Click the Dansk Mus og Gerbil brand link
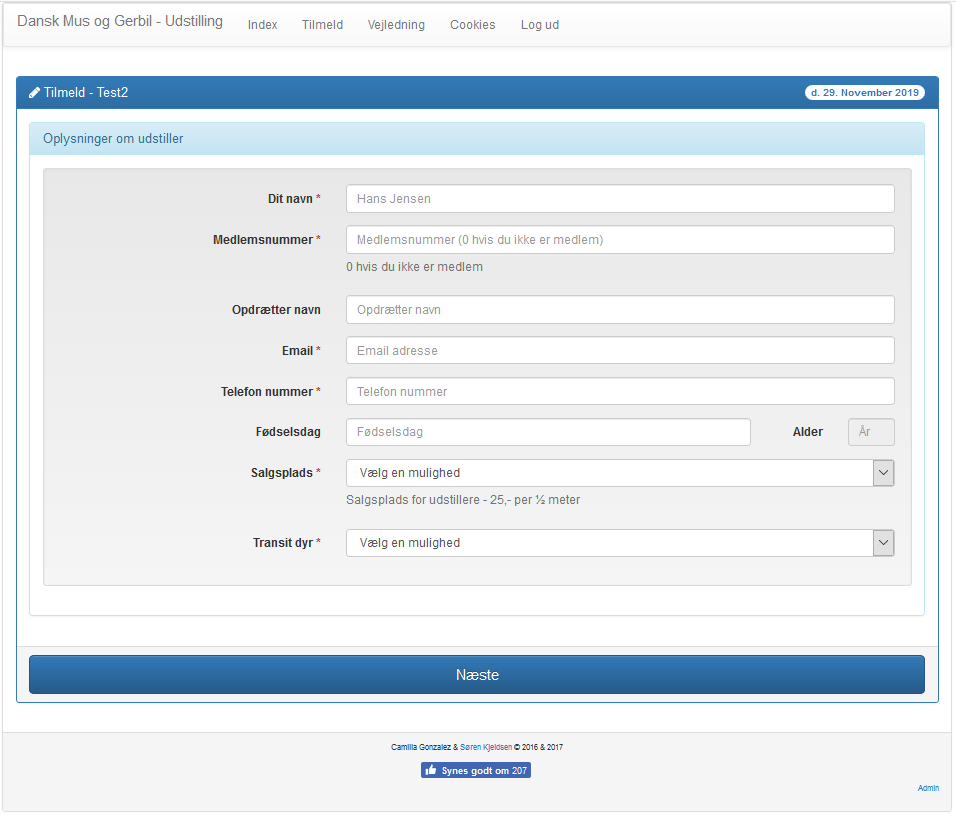This screenshot has height=817, width=956. point(120,22)
